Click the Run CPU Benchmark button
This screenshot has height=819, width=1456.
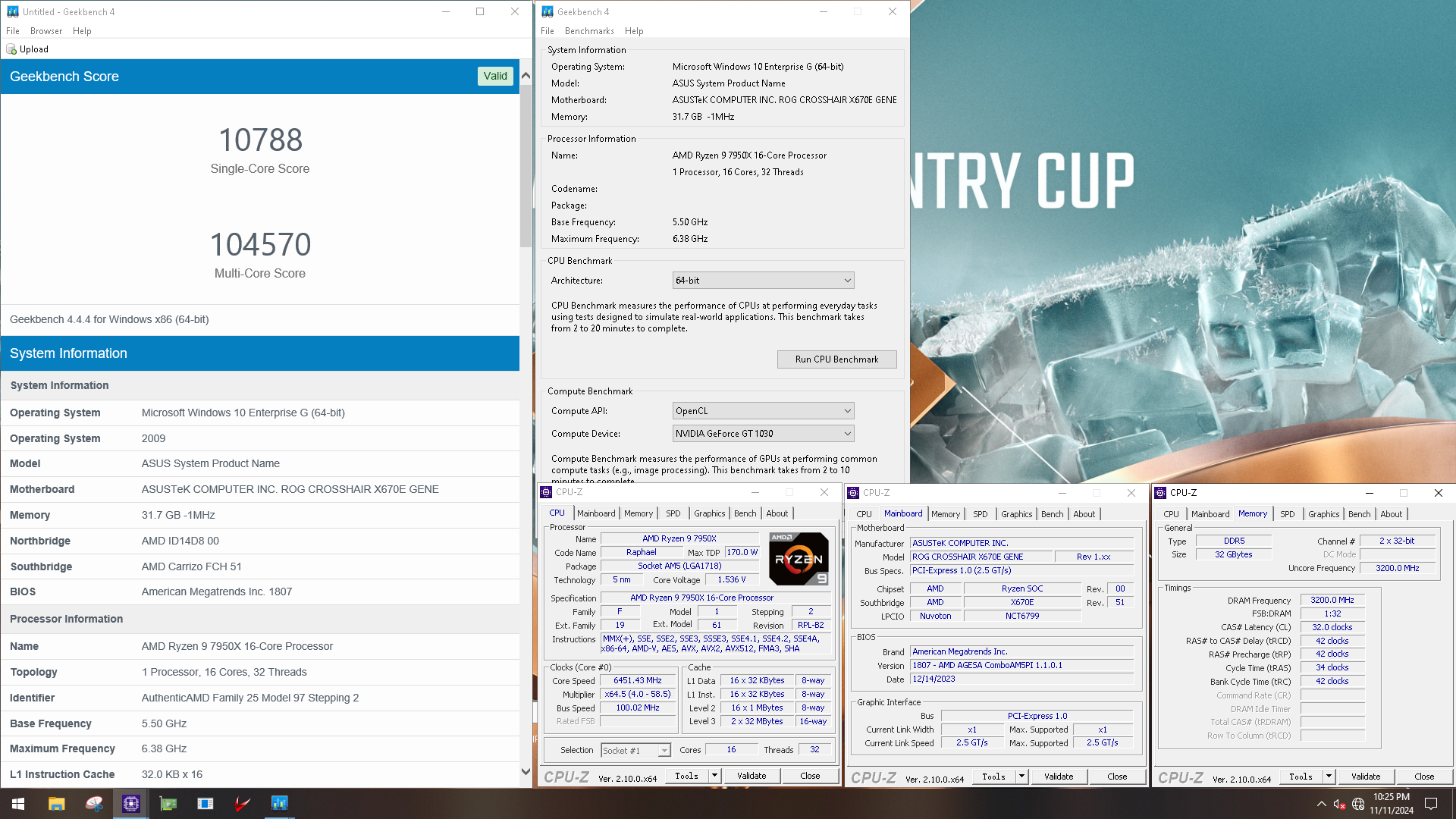click(836, 359)
